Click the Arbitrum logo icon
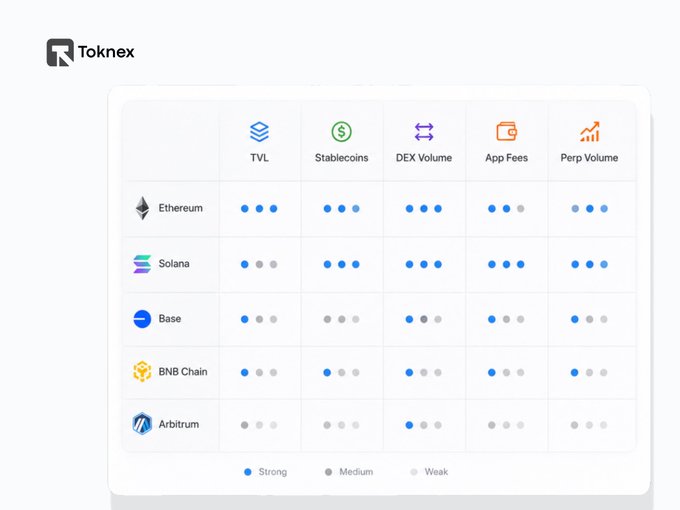 [142, 424]
